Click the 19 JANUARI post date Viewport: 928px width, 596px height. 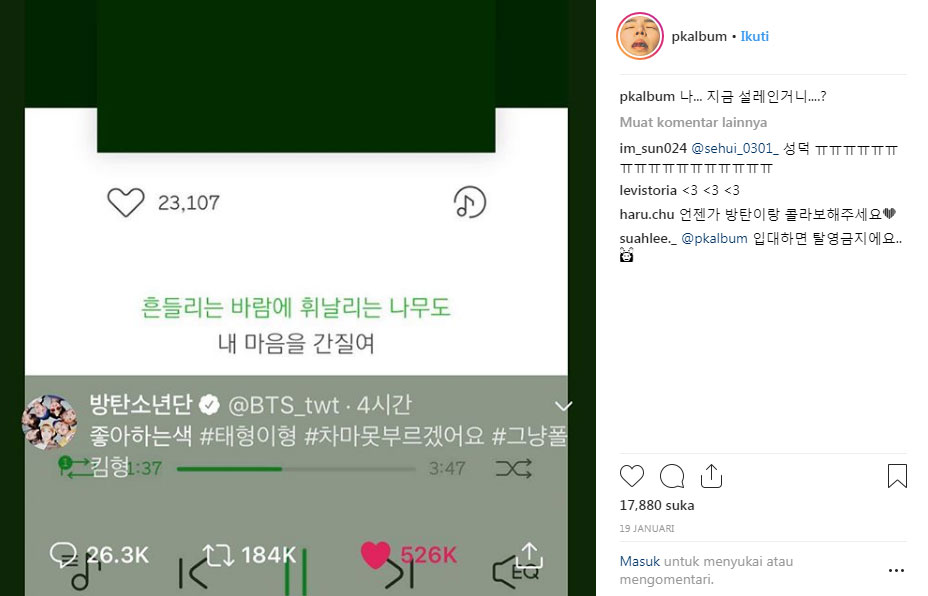pos(647,529)
